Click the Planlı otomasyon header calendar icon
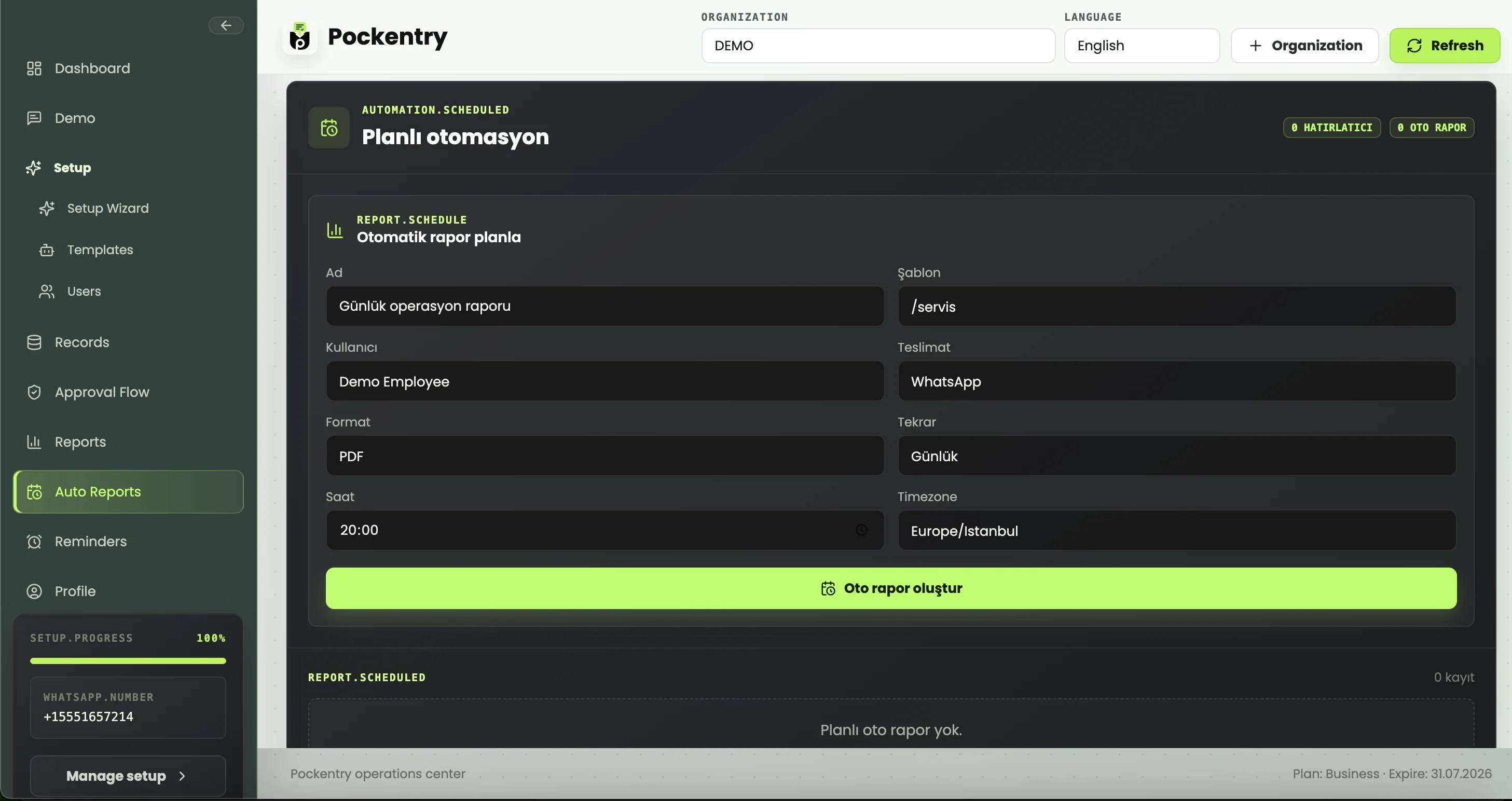Viewport: 1512px width, 801px height. coord(329,127)
